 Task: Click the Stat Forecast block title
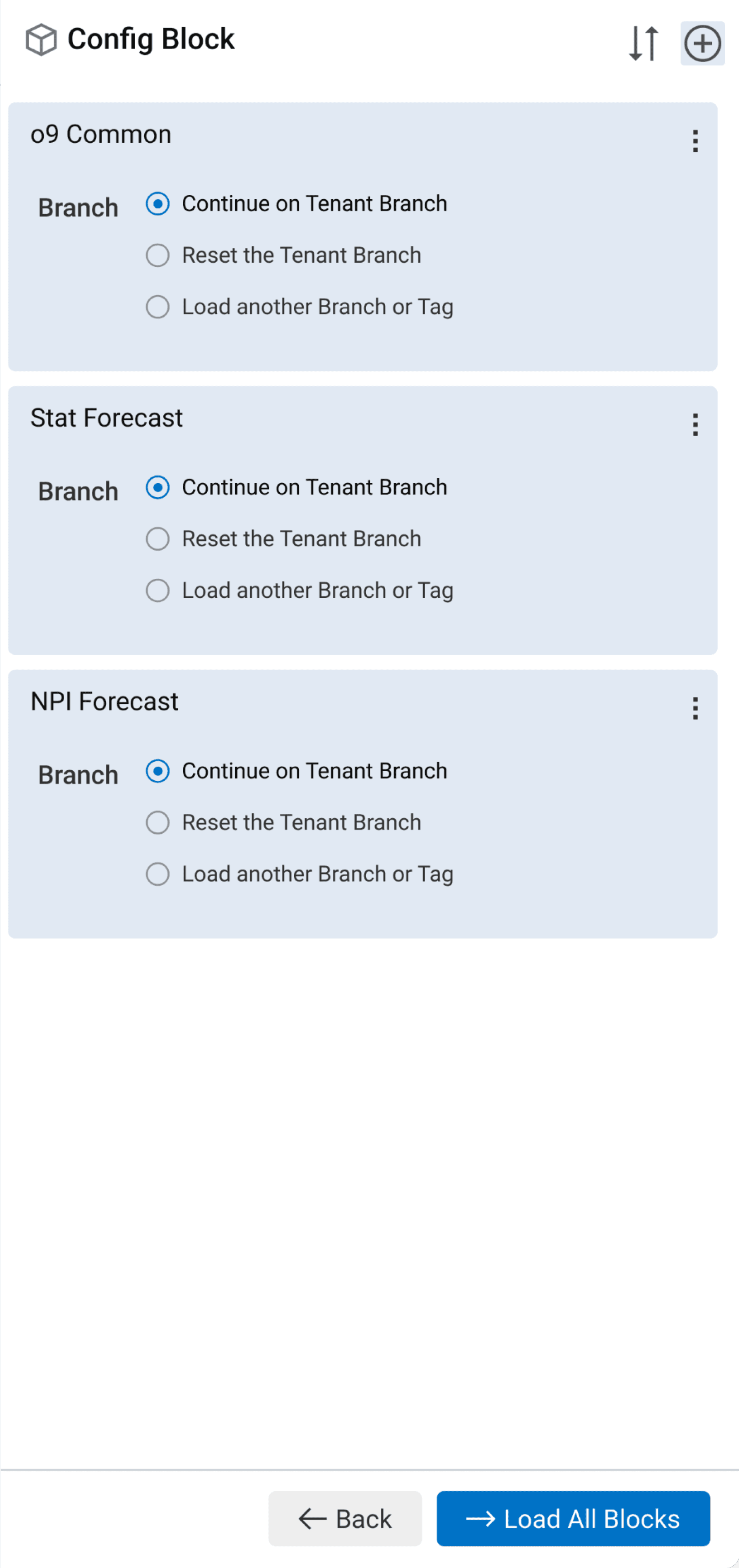pos(107,418)
